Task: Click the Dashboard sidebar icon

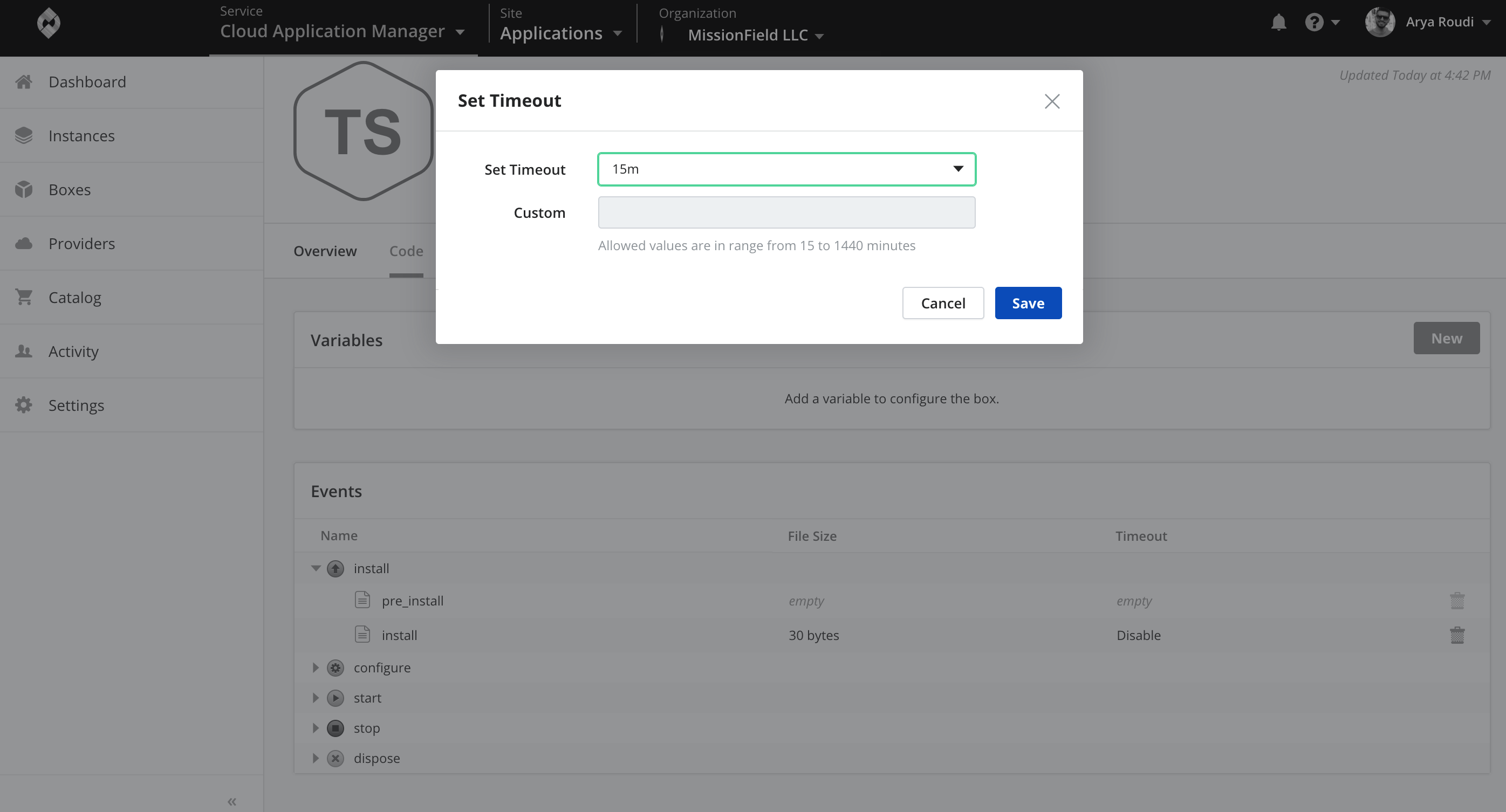Action: point(24,82)
